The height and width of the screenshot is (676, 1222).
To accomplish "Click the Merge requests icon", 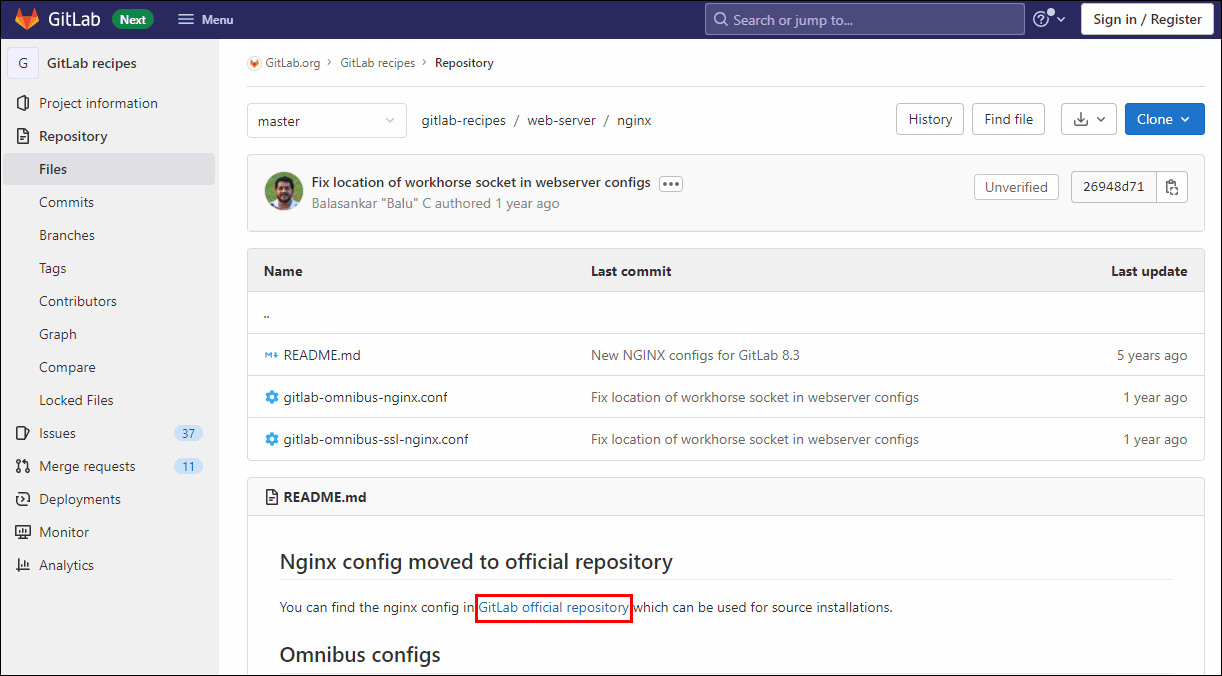I will [23, 466].
